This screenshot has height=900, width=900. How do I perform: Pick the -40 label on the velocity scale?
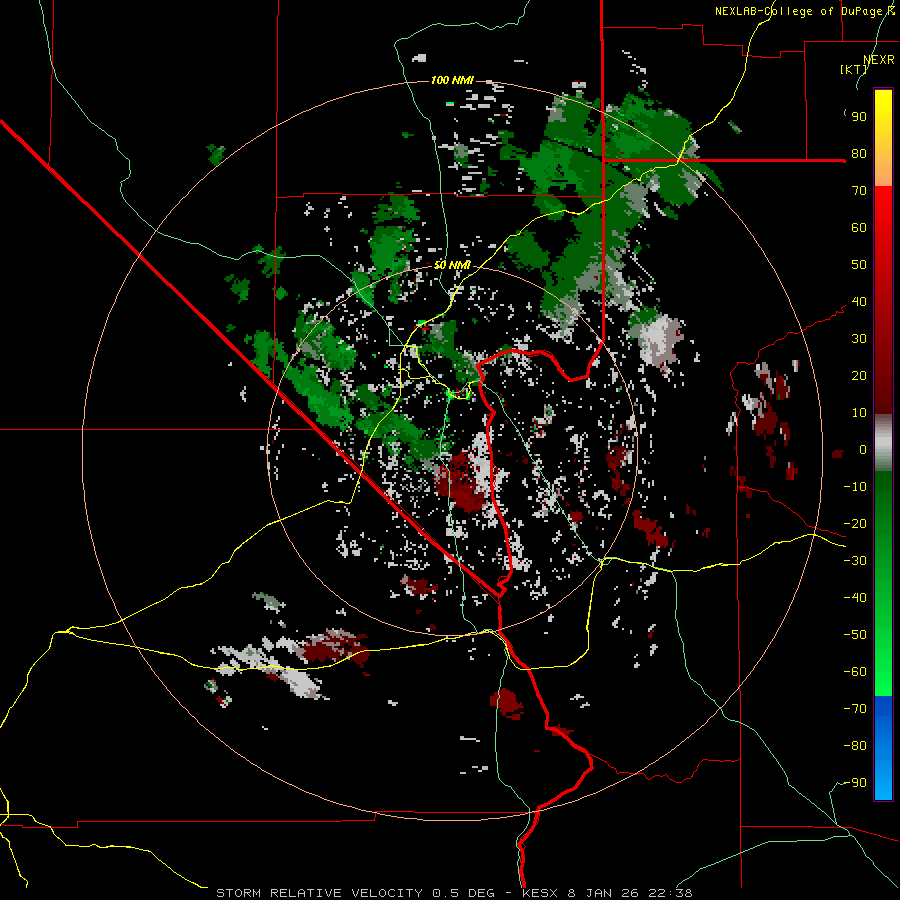point(855,598)
